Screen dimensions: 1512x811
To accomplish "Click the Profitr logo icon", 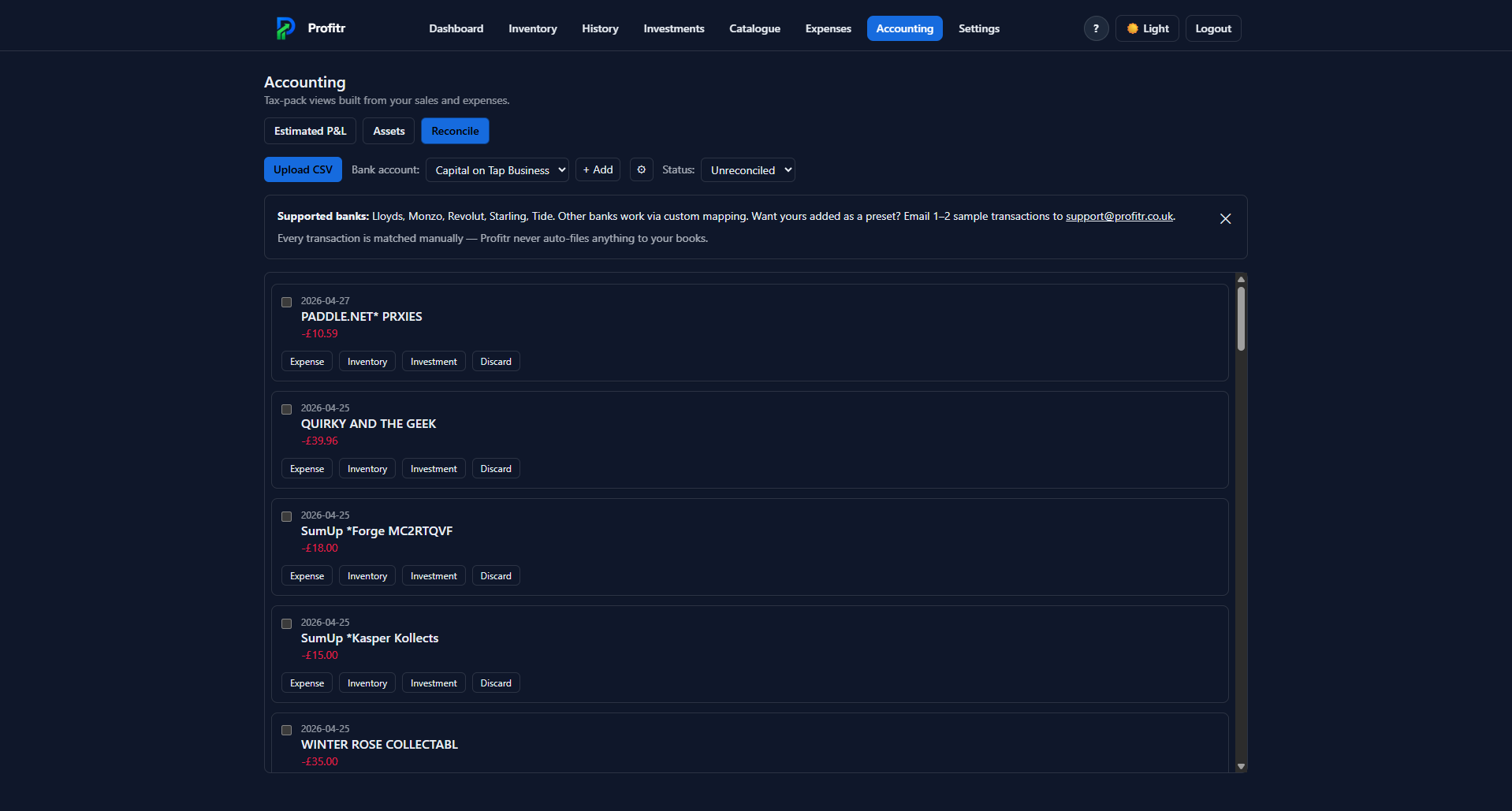I will [x=285, y=28].
